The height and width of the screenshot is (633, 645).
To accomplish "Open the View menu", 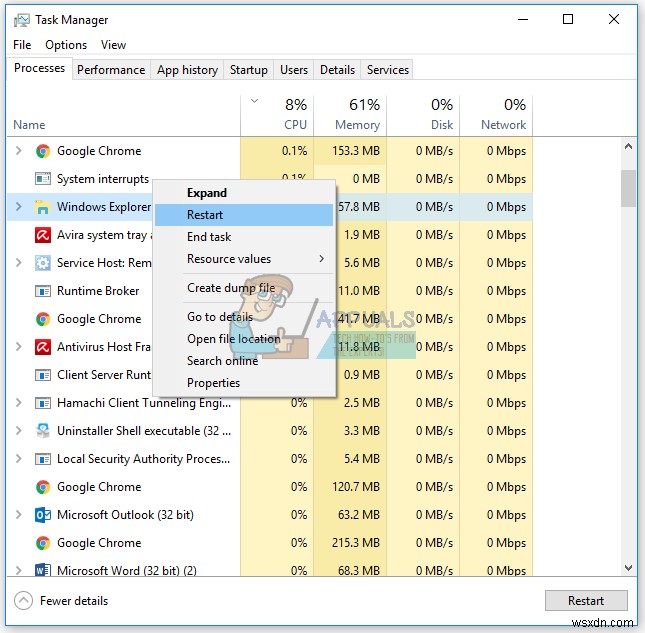I will pyautogui.click(x=113, y=45).
